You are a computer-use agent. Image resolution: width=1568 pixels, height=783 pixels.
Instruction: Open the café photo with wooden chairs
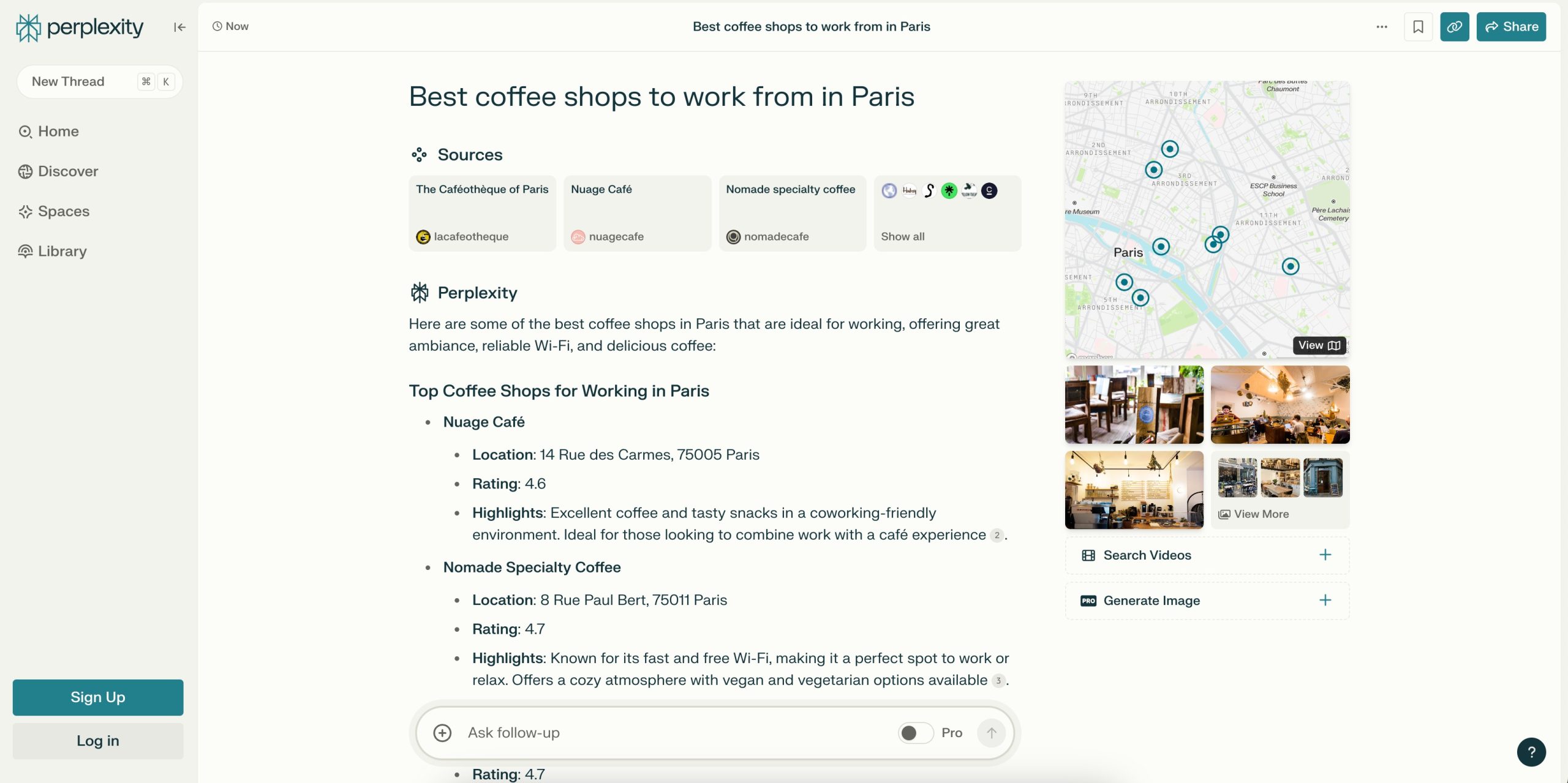[1134, 405]
